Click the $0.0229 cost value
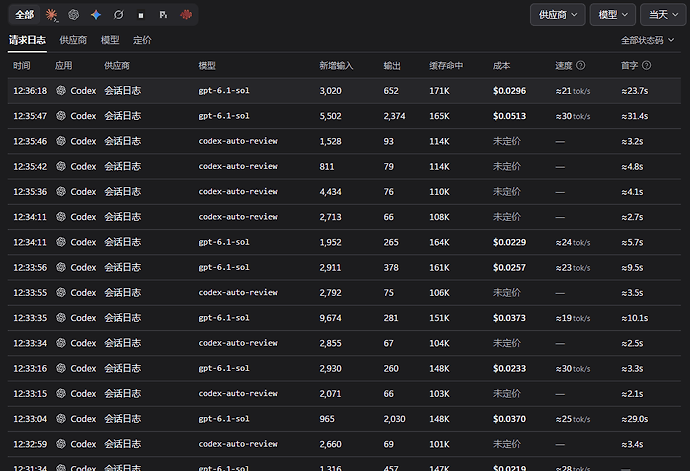The image size is (690, 471). coord(509,242)
